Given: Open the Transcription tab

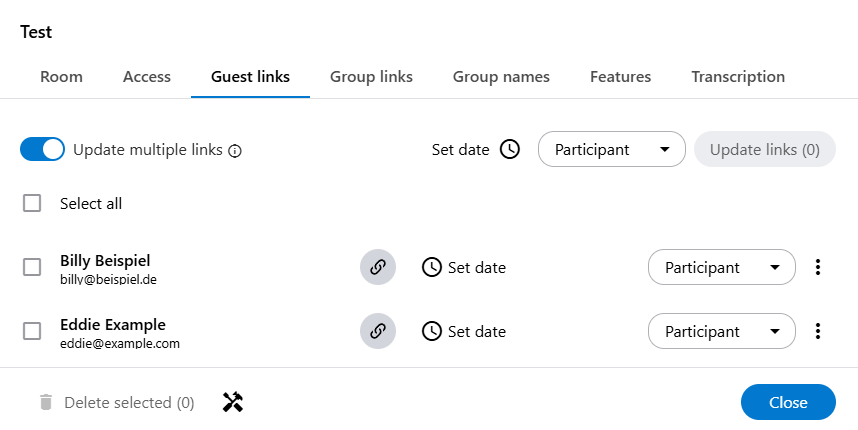Looking at the screenshot, I should coord(737,76).
